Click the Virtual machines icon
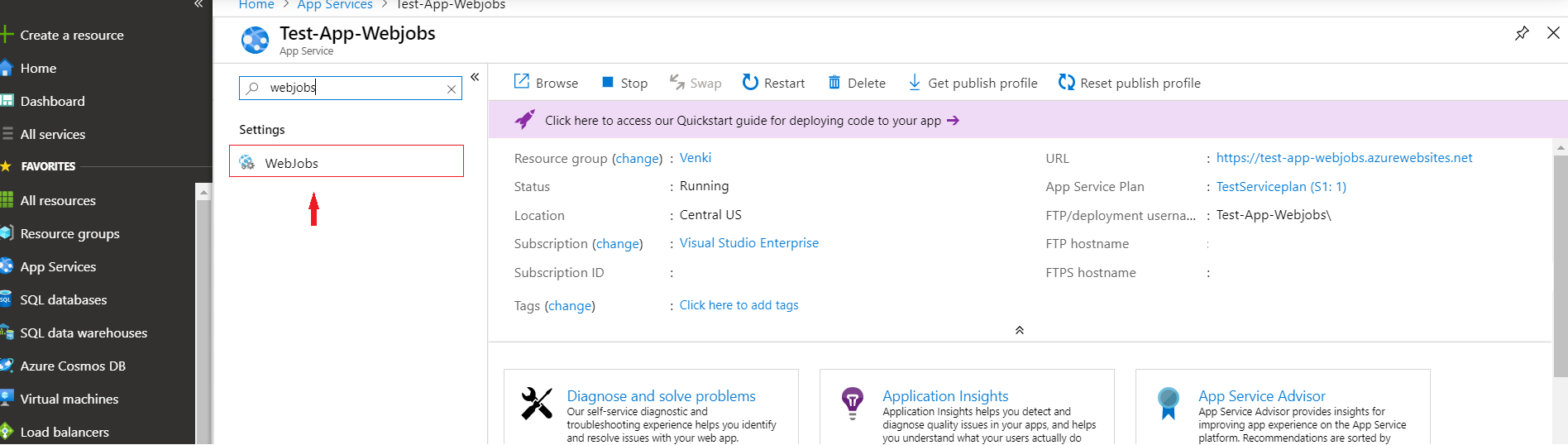Viewport: 1568px width, 445px height. tap(7, 399)
